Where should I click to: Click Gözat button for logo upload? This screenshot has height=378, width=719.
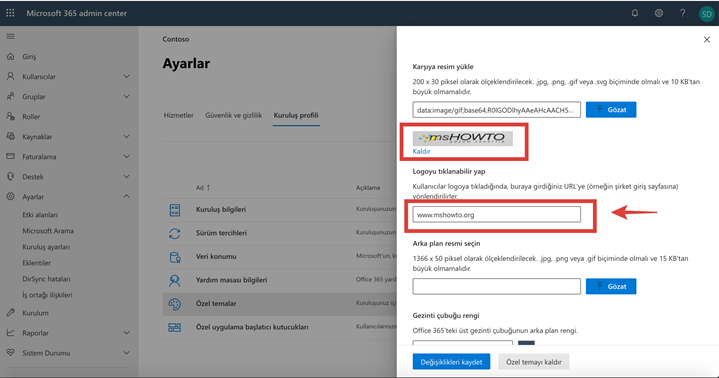point(611,110)
